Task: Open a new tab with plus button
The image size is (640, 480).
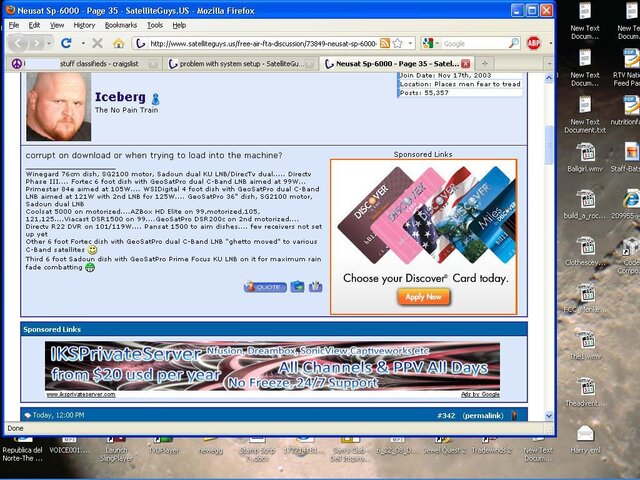Action: pos(485,63)
